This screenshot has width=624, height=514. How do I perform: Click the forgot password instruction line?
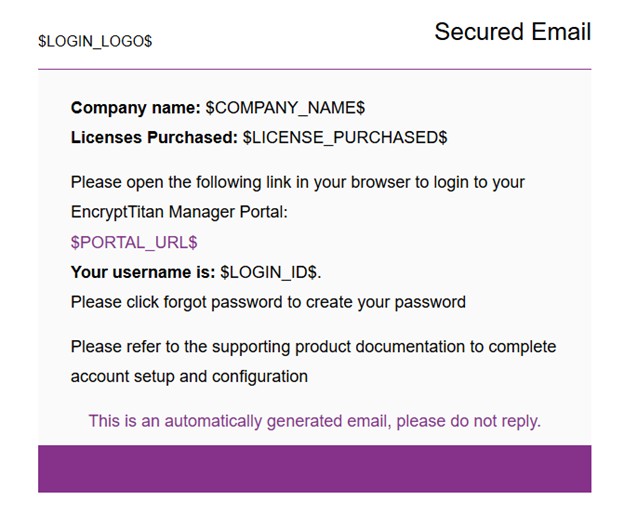point(268,302)
